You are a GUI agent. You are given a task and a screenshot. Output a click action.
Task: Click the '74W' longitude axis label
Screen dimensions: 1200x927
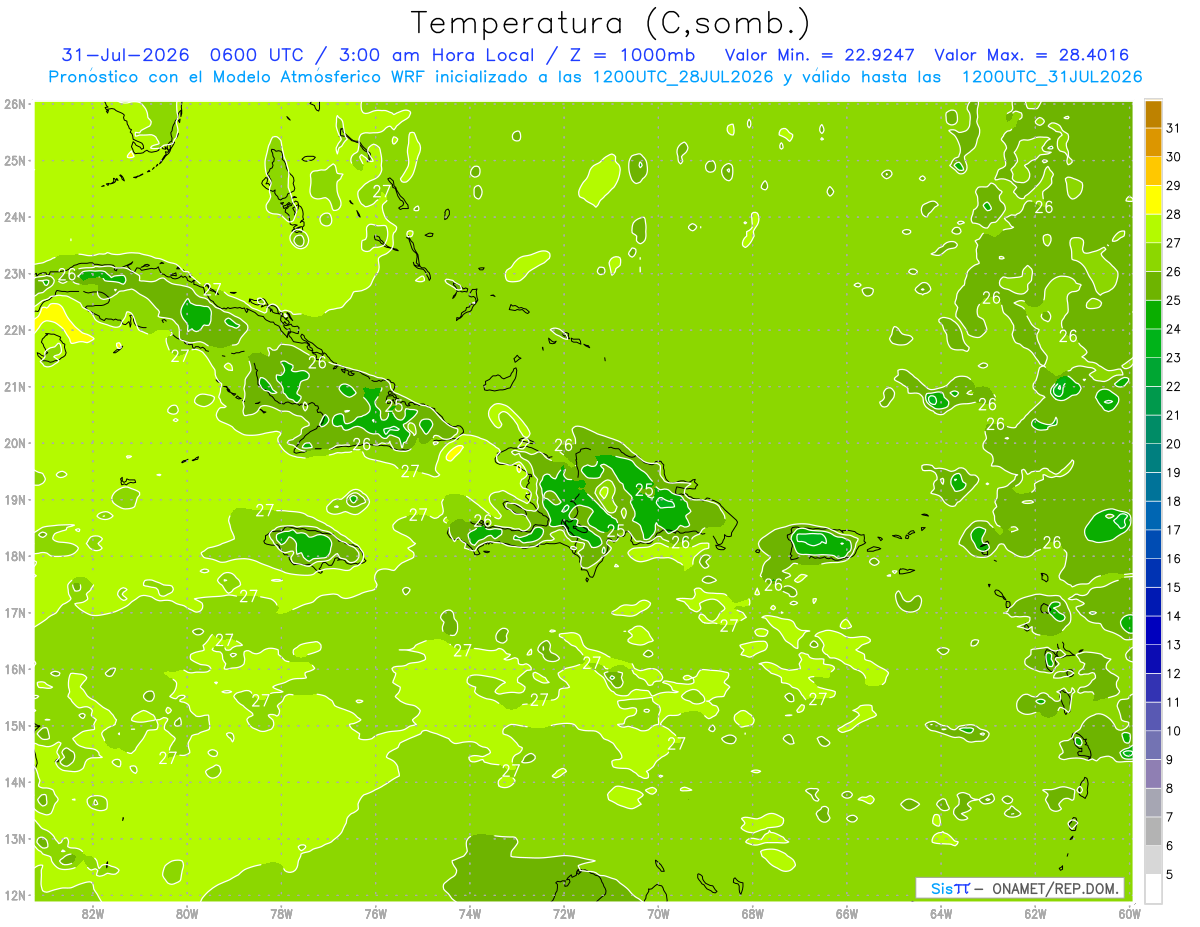click(x=469, y=913)
